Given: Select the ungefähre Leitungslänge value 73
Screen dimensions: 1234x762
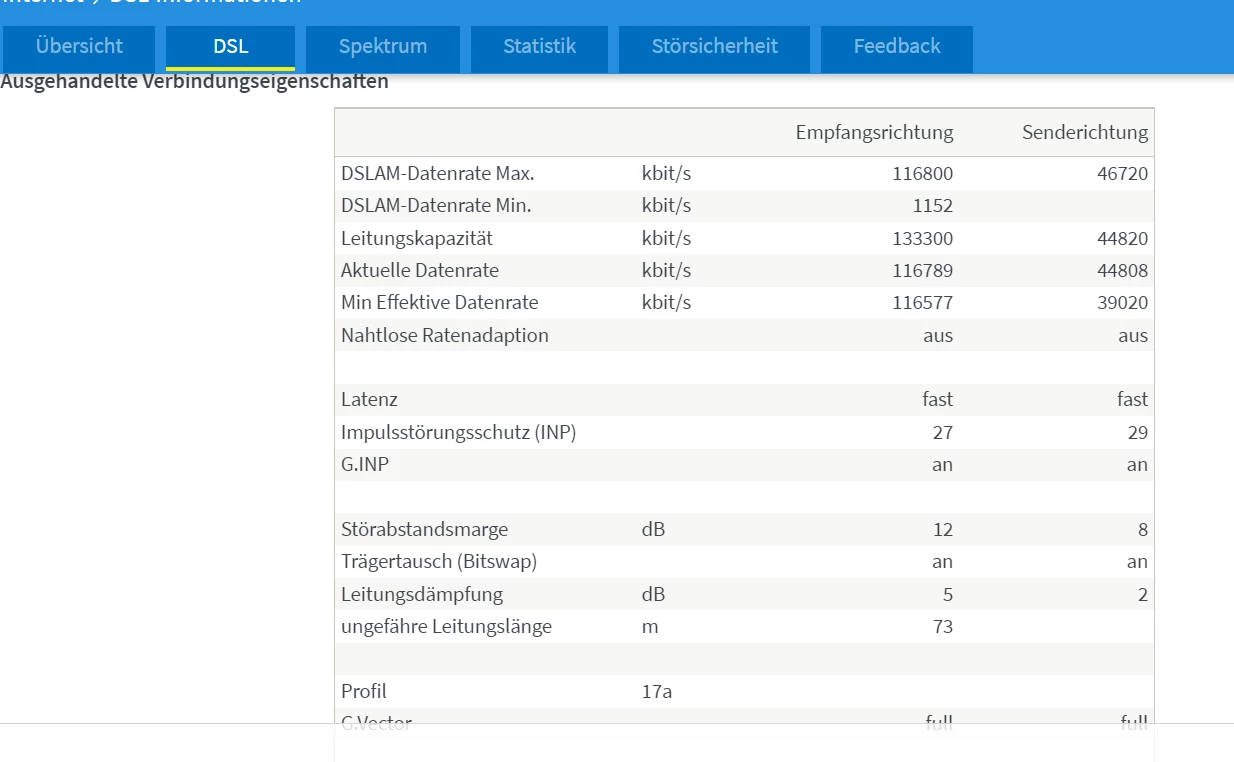Looking at the screenshot, I should click(x=942, y=627).
